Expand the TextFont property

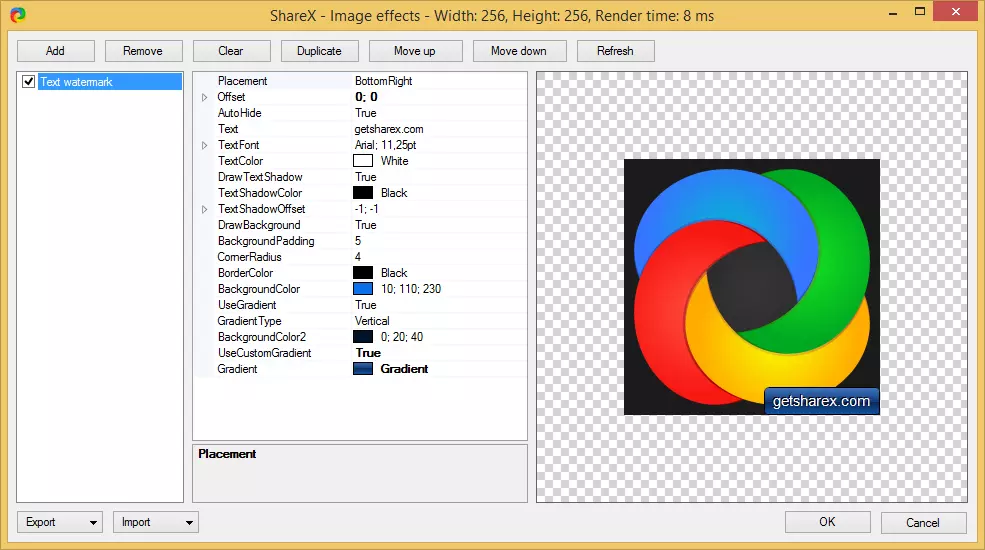(205, 145)
